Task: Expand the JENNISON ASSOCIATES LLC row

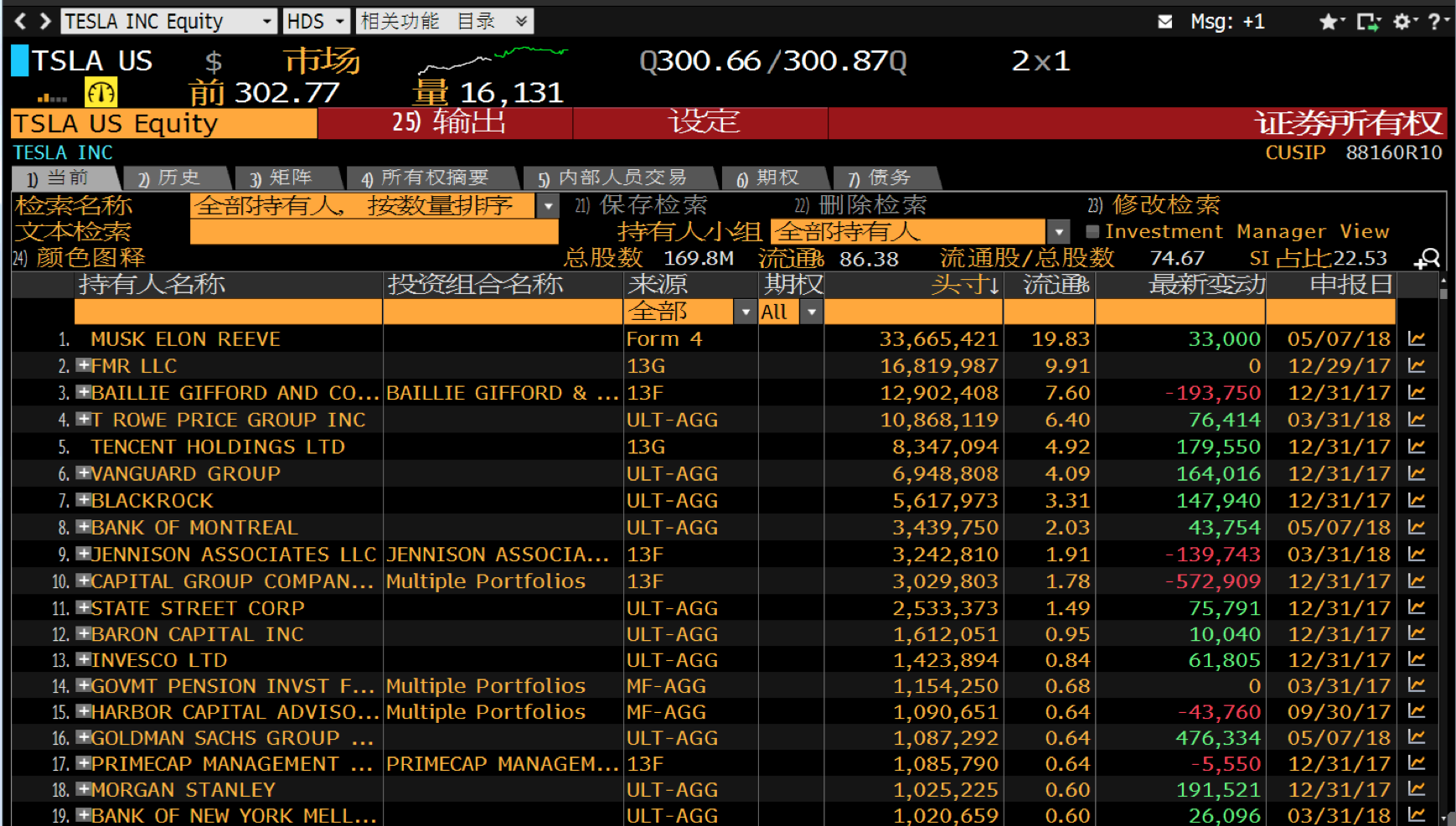Action: 83,553
